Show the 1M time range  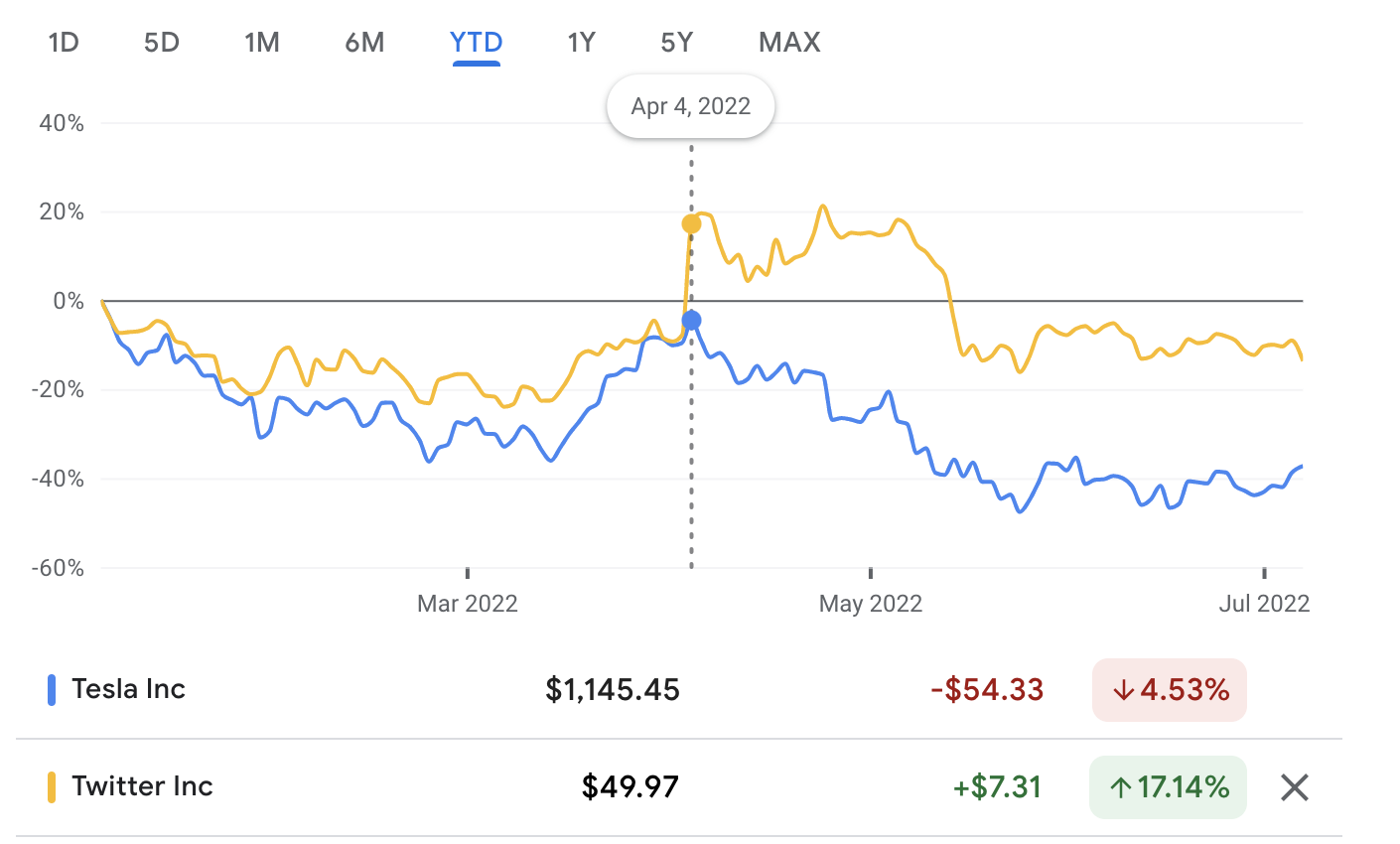[262, 43]
